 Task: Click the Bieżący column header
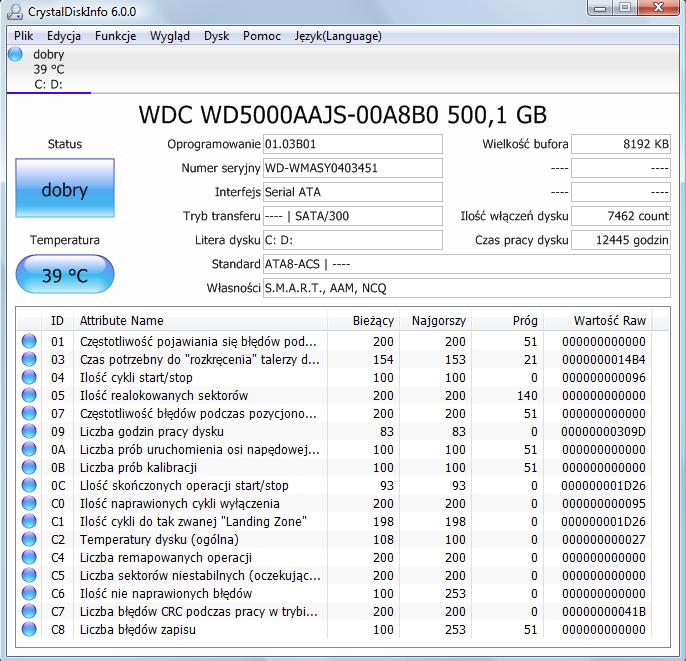tap(363, 321)
